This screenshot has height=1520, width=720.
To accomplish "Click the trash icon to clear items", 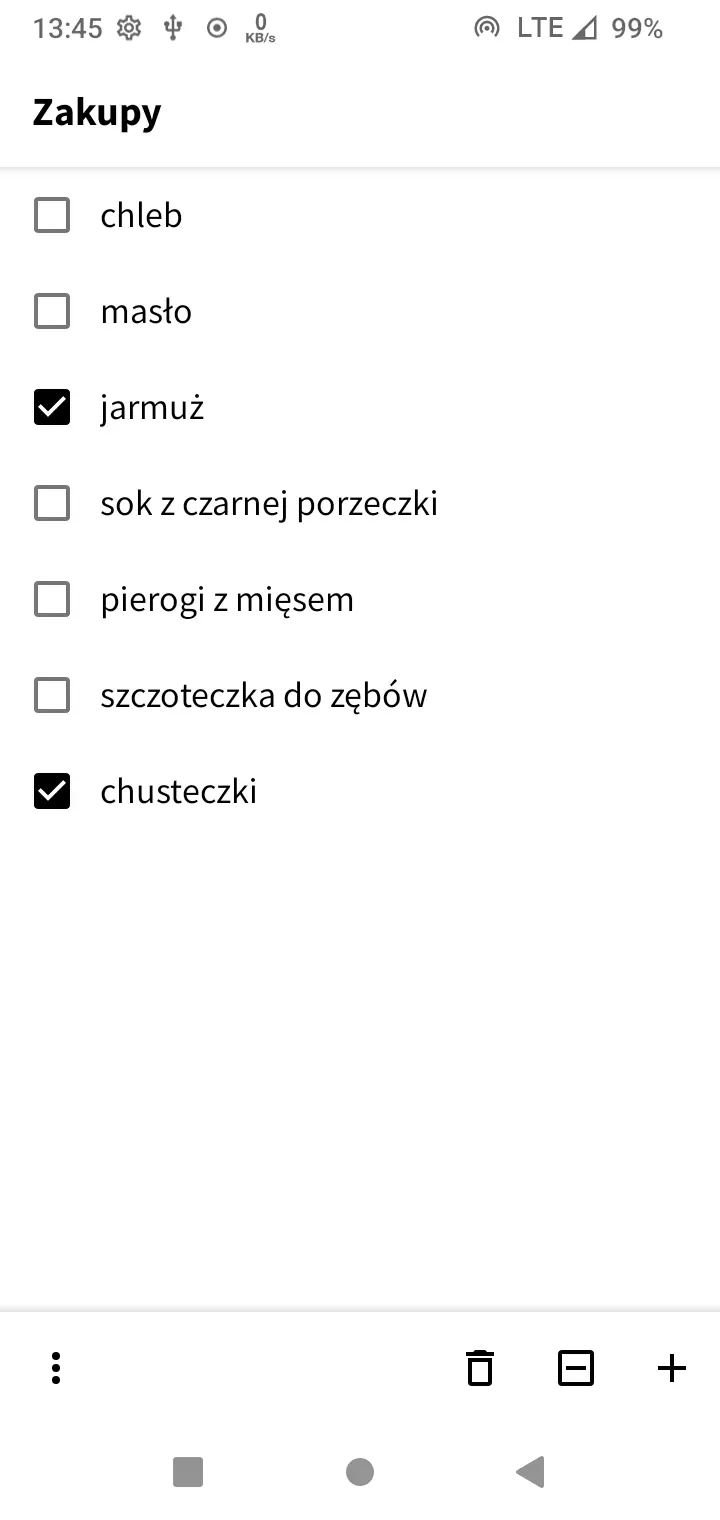I will click(x=480, y=1367).
